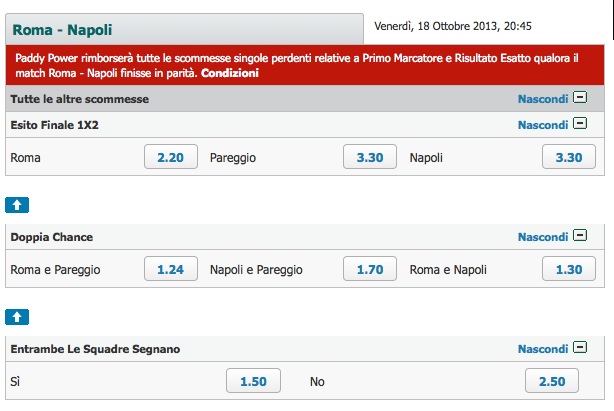
Task: Collapse Entrambe Le Squadre Segnano minus icon
Action: [580, 347]
